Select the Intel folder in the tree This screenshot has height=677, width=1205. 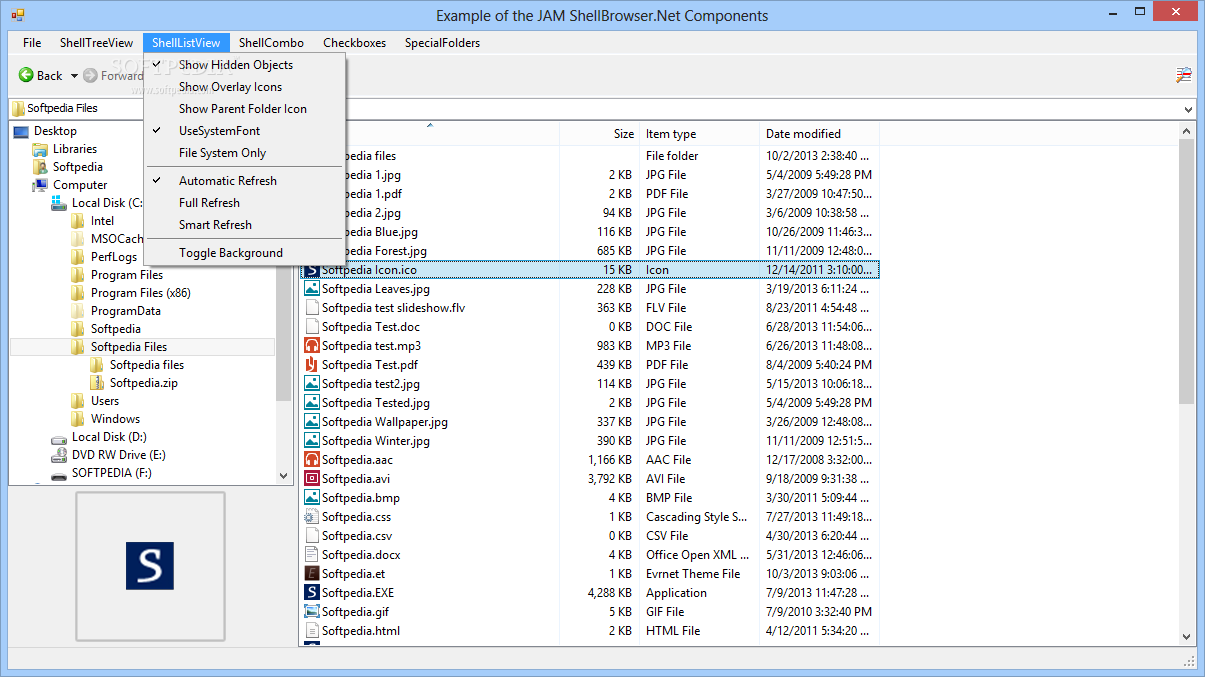point(102,221)
